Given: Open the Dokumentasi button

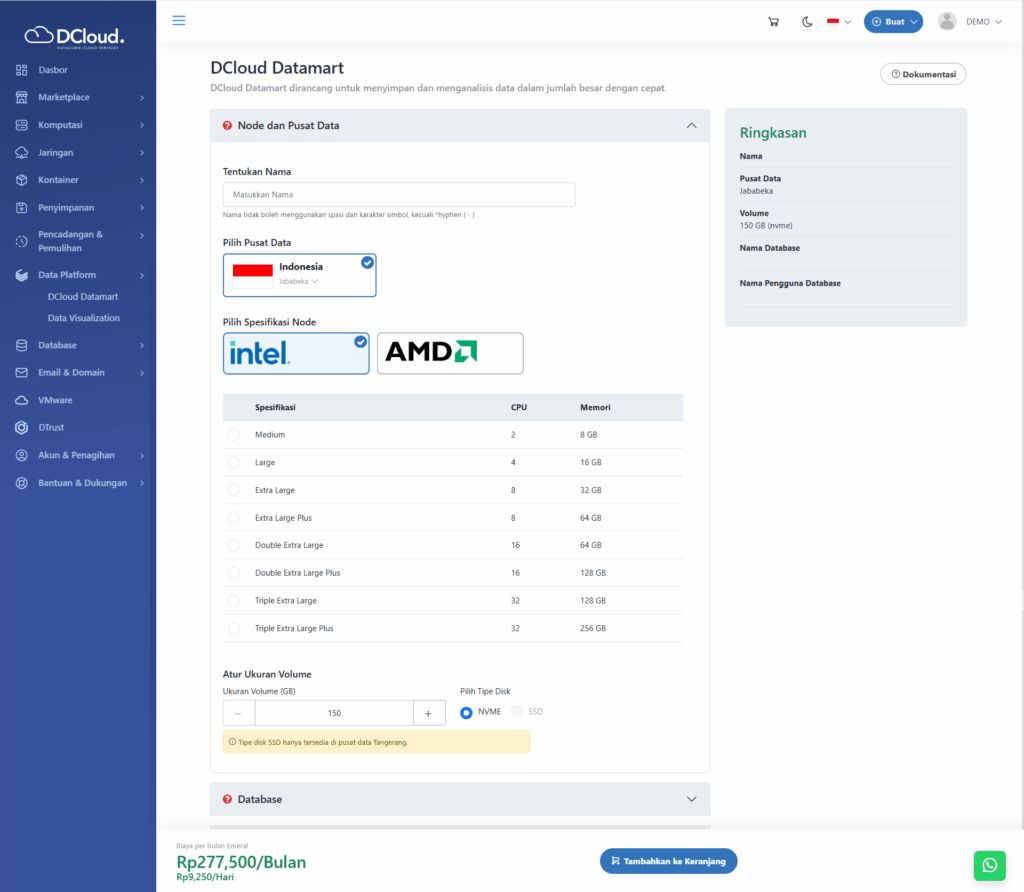Looking at the screenshot, I should [923, 74].
